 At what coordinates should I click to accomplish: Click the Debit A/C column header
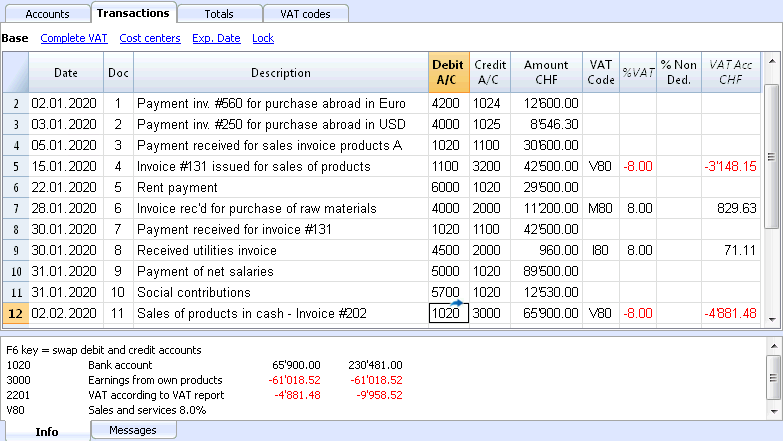[448, 72]
